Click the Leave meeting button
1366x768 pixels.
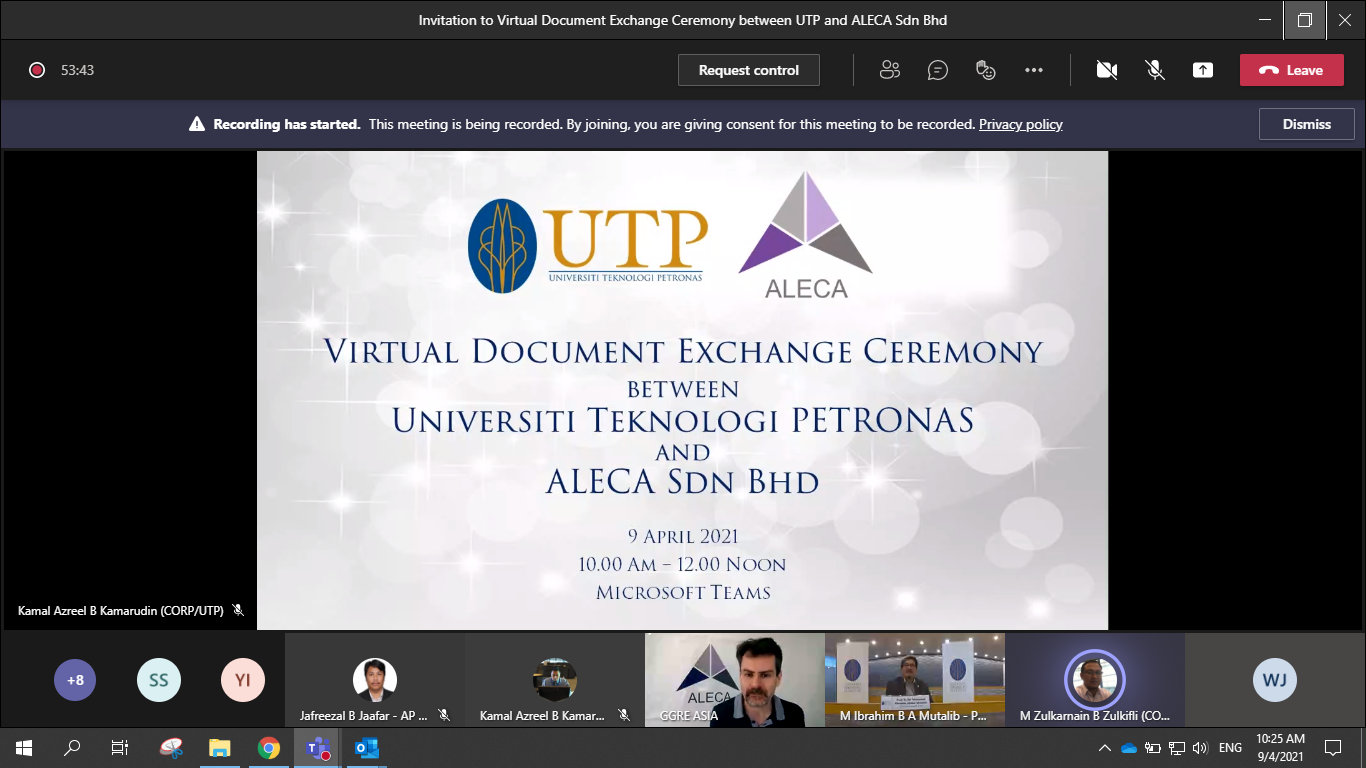1291,70
